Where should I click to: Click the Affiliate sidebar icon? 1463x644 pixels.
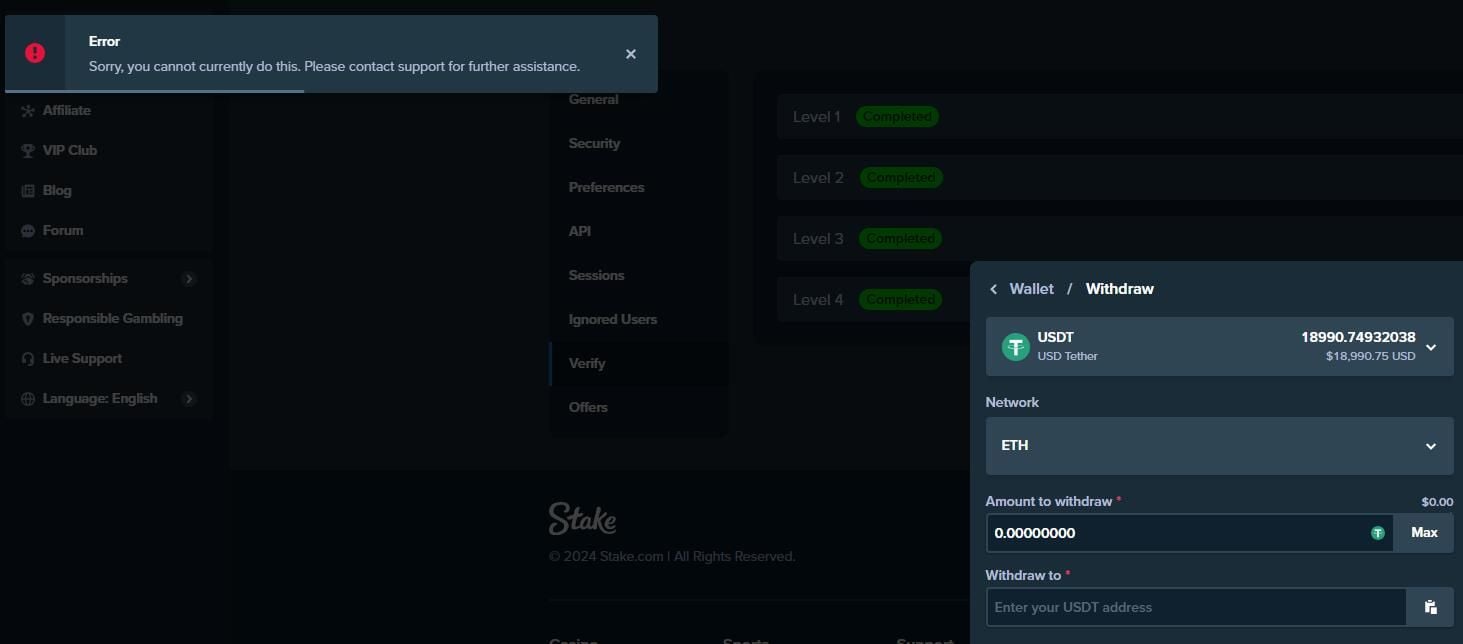point(28,110)
